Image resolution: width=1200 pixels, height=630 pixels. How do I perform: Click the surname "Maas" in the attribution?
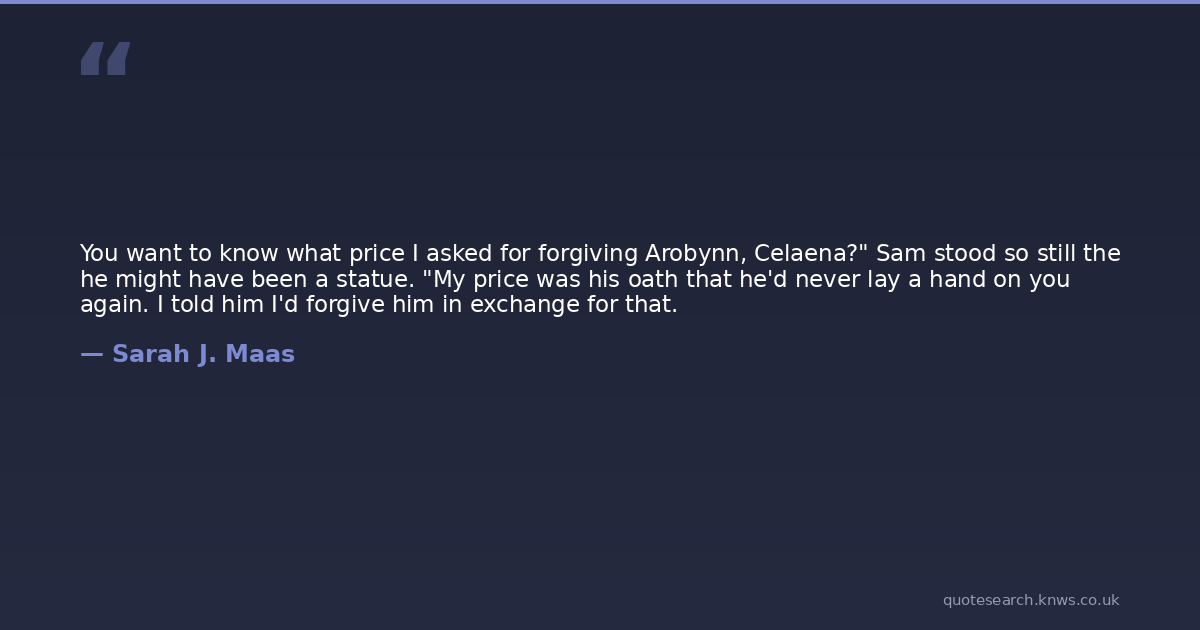[x=260, y=354]
